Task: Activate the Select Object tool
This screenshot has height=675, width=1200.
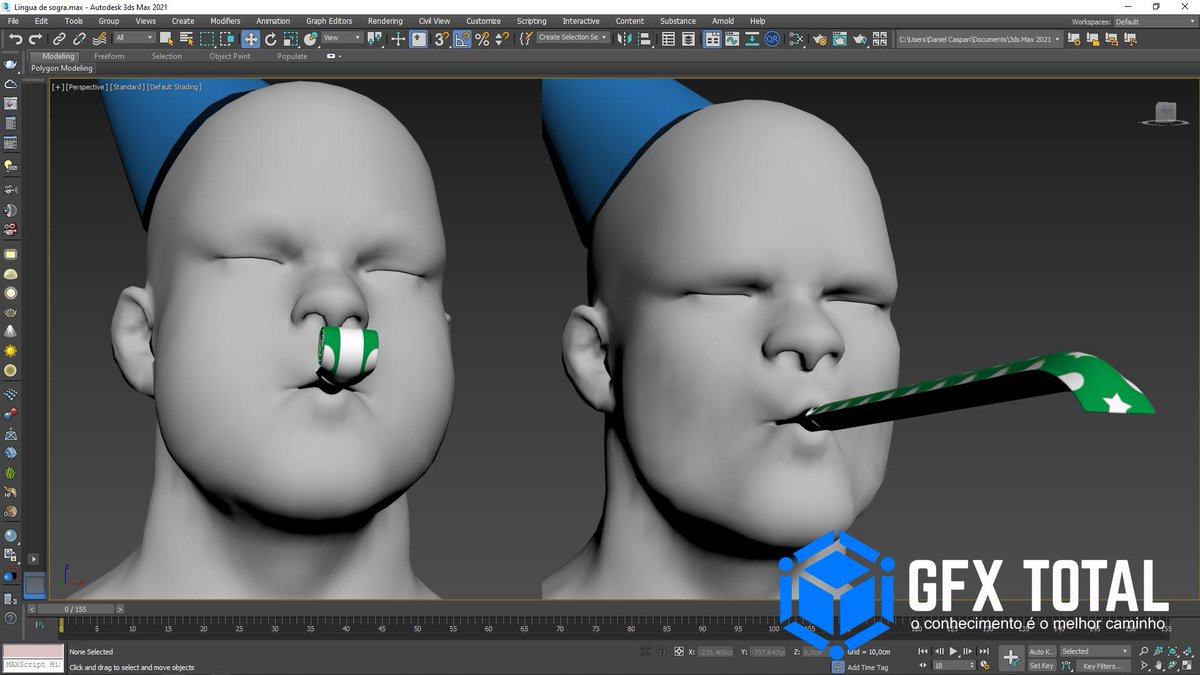Action: pos(166,39)
